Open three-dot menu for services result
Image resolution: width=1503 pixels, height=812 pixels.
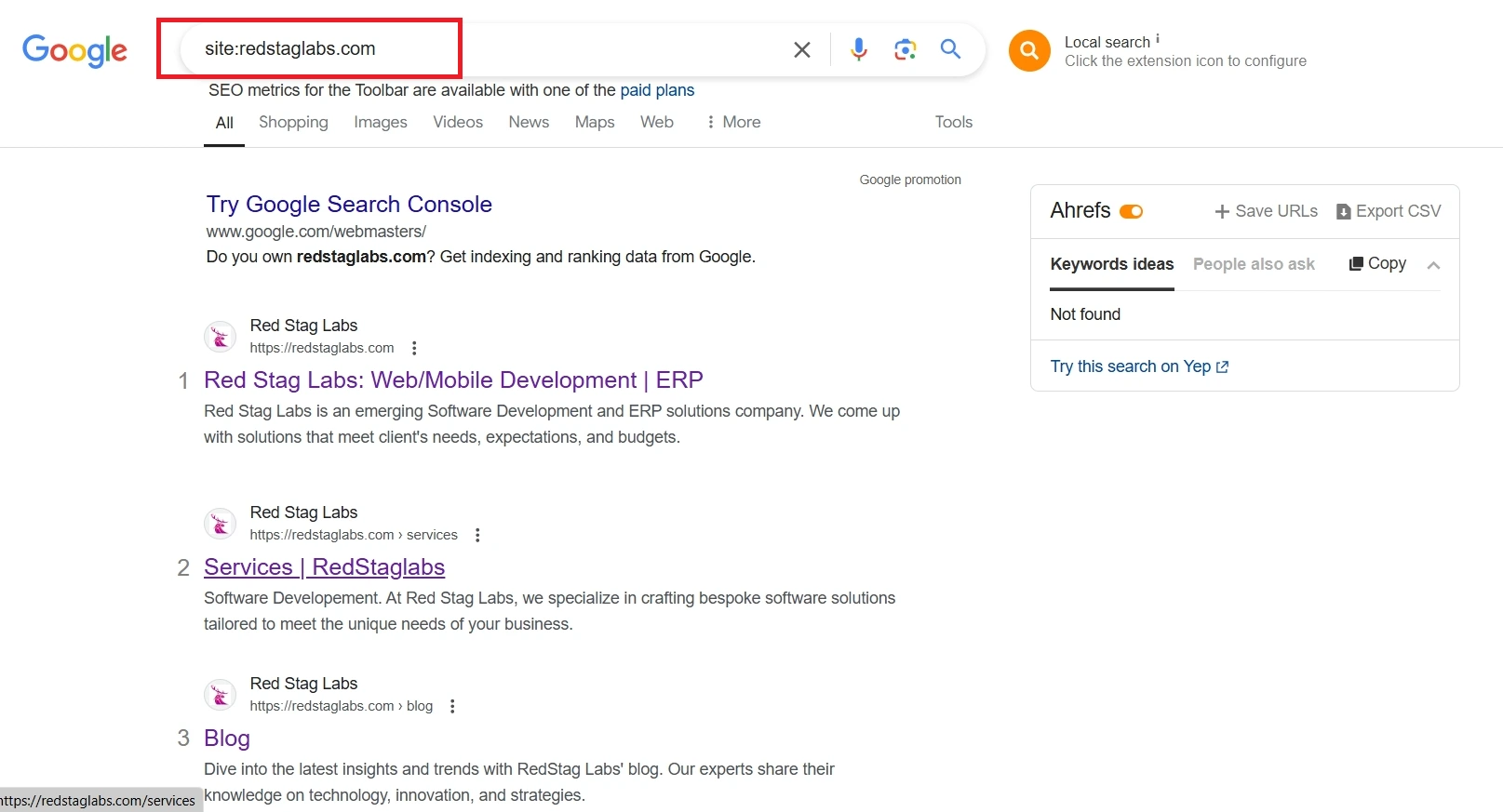(477, 535)
